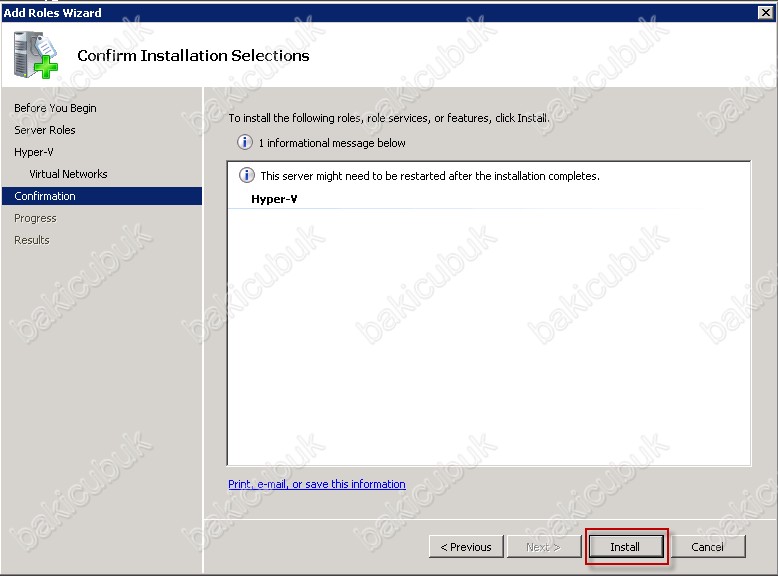Select the Hyper-V step in sidebar

click(34, 152)
